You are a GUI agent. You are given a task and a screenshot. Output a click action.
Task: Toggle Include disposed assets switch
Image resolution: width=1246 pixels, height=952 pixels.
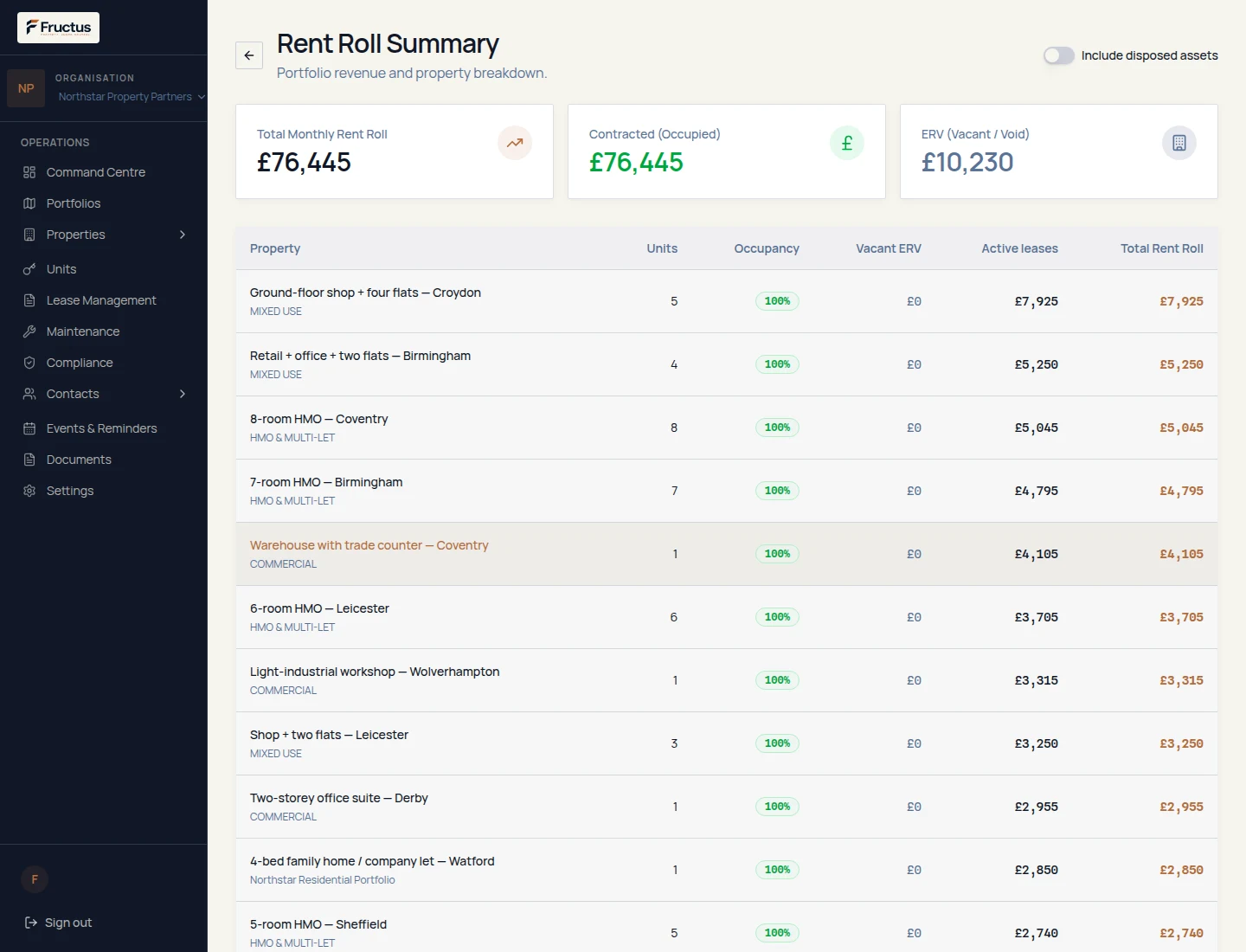(1059, 55)
